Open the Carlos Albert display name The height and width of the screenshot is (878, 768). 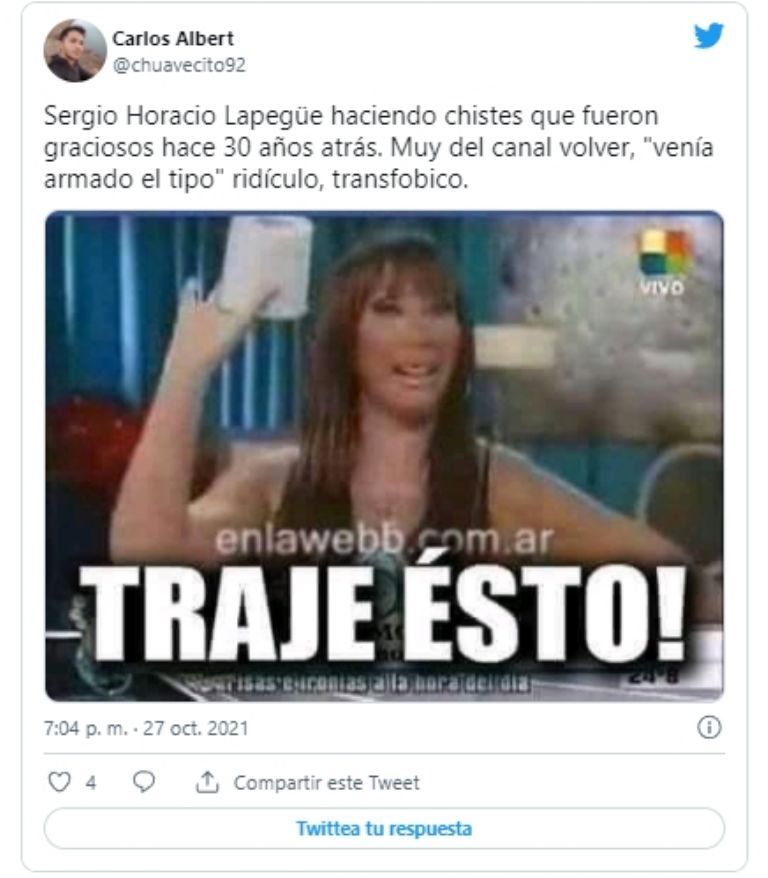(173, 39)
